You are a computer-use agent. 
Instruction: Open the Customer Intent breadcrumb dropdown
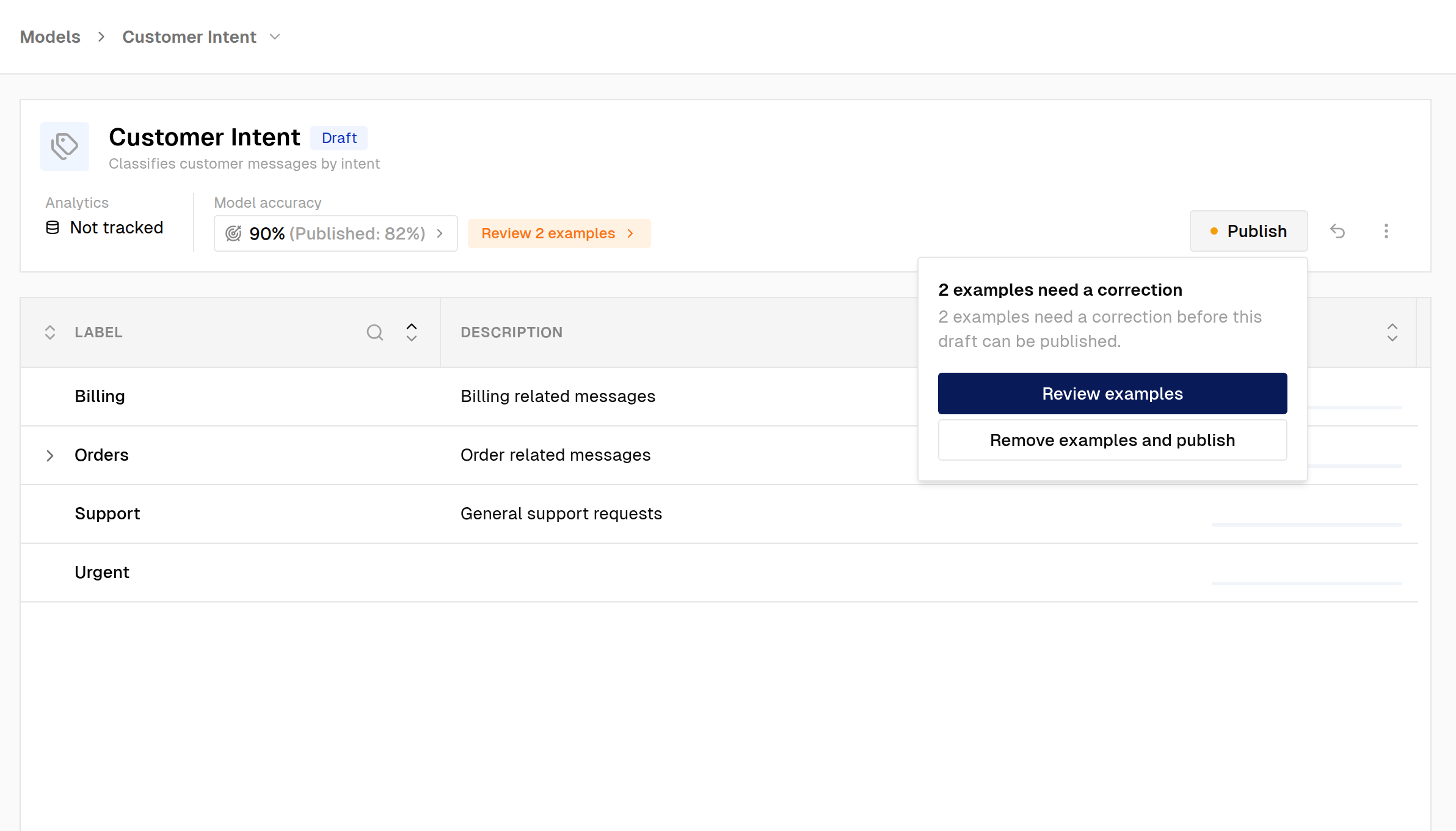point(275,37)
